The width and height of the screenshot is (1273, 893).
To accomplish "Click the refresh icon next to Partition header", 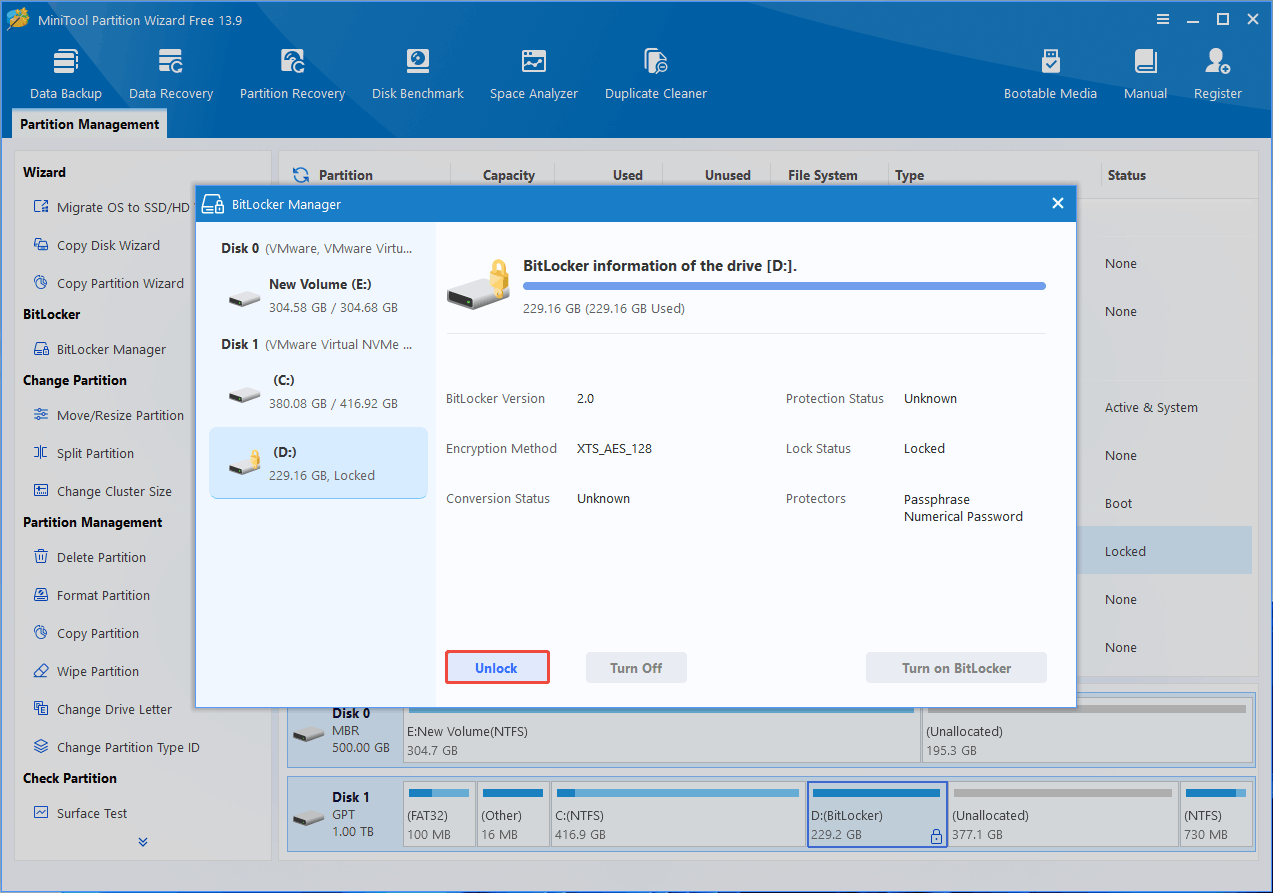I will 301,175.
